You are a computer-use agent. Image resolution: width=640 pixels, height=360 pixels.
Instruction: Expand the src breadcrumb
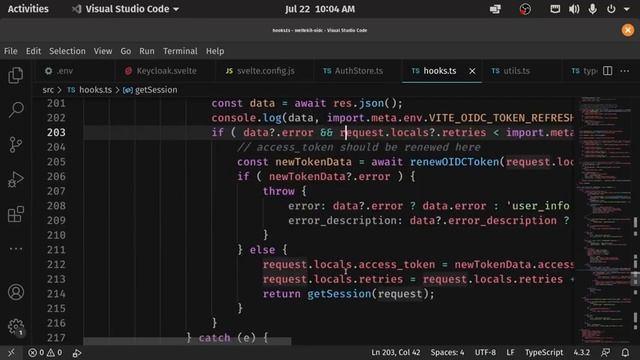click(48, 90)
